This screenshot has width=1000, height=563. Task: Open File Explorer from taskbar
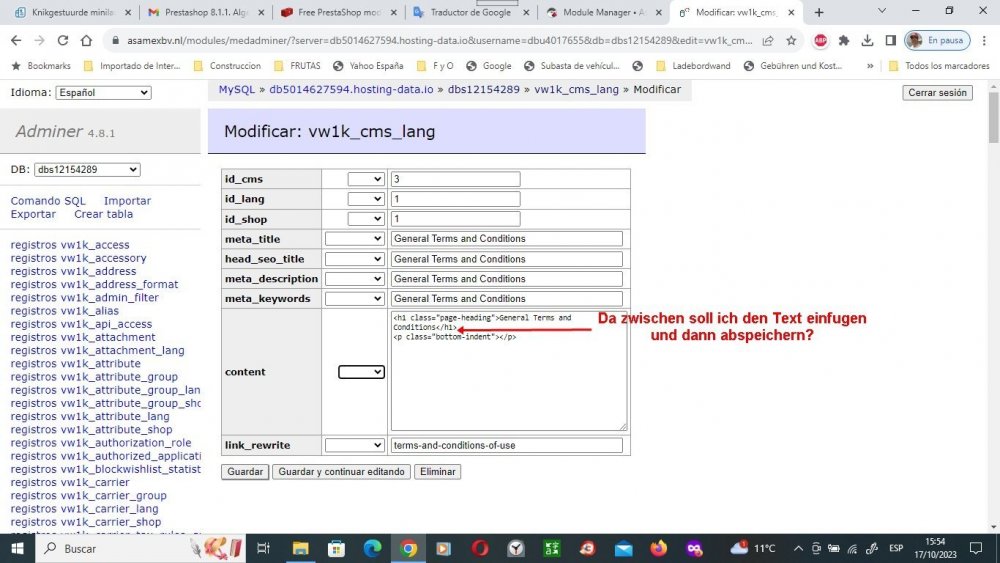pos(300,548)
